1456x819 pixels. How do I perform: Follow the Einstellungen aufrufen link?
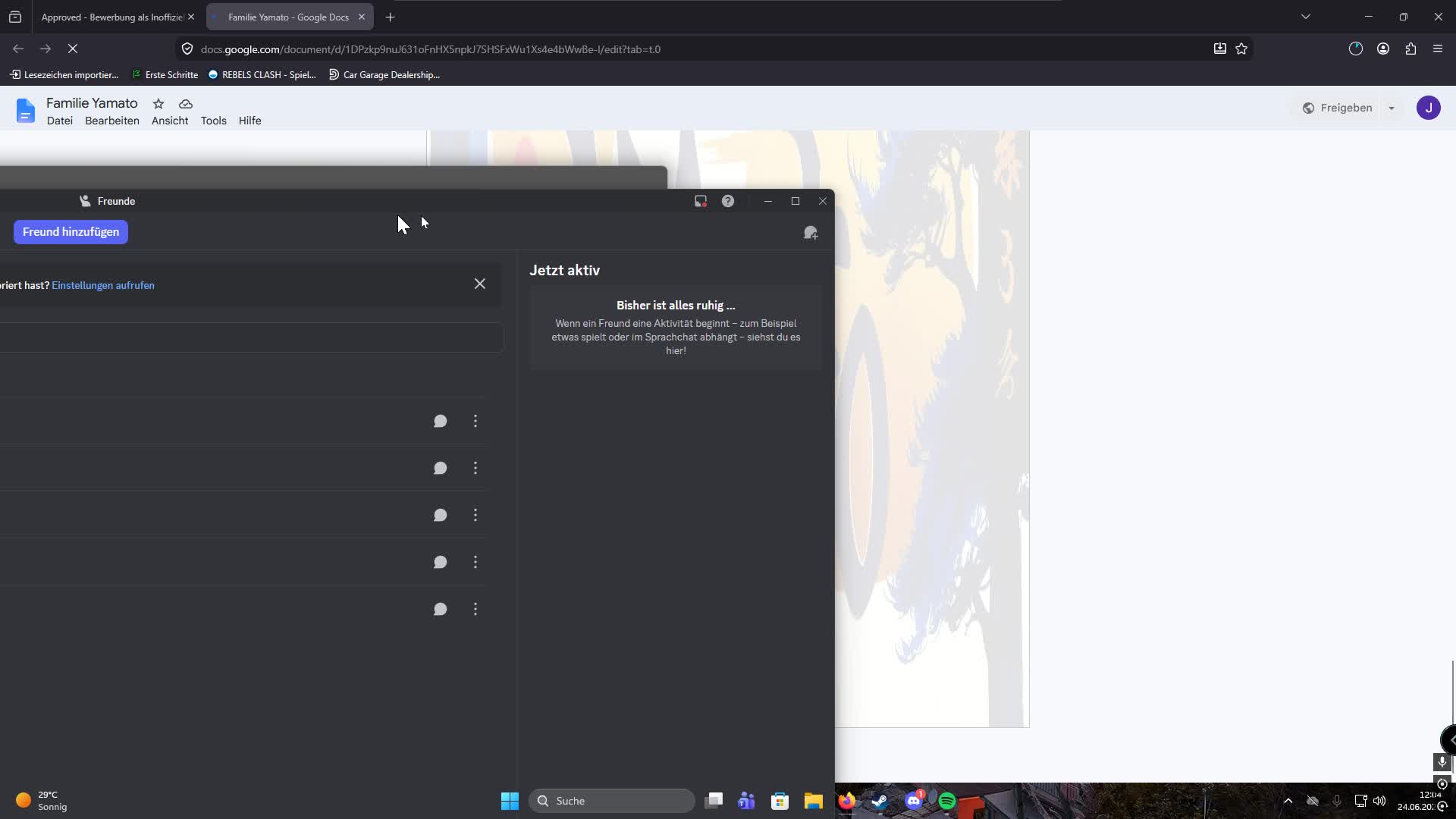[103, 285]
